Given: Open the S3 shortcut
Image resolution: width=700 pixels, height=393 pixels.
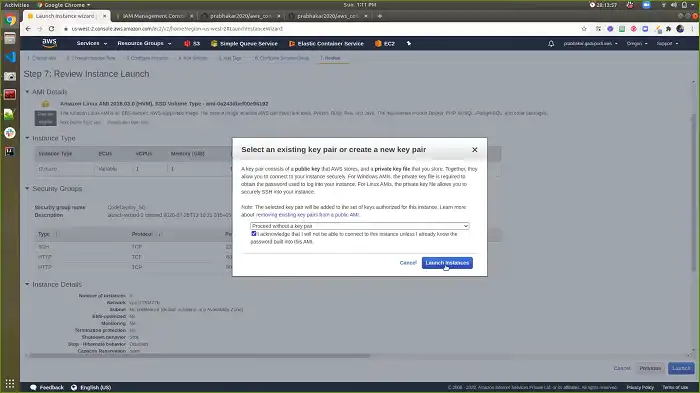Looking at the screenshot, I should [x=192, y=43].
